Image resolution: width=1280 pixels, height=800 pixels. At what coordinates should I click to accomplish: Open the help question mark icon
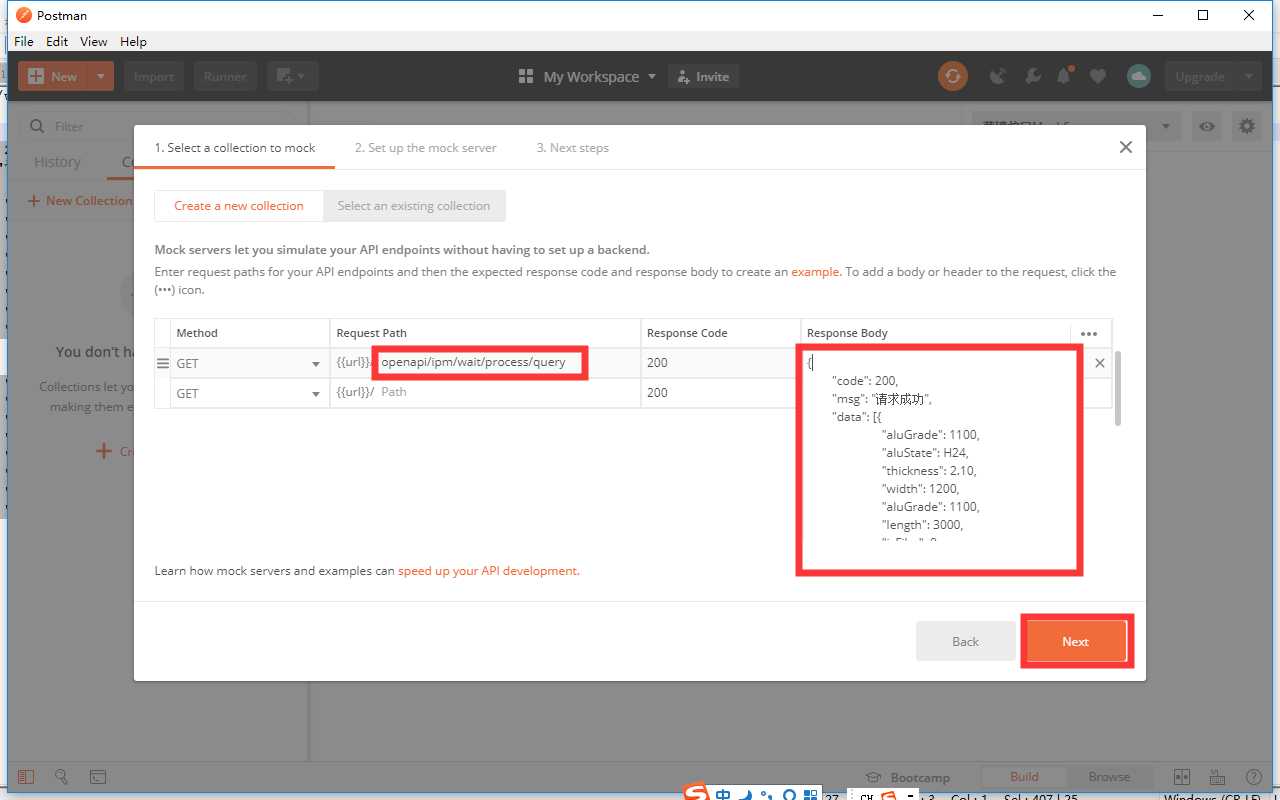point(1253,777)
